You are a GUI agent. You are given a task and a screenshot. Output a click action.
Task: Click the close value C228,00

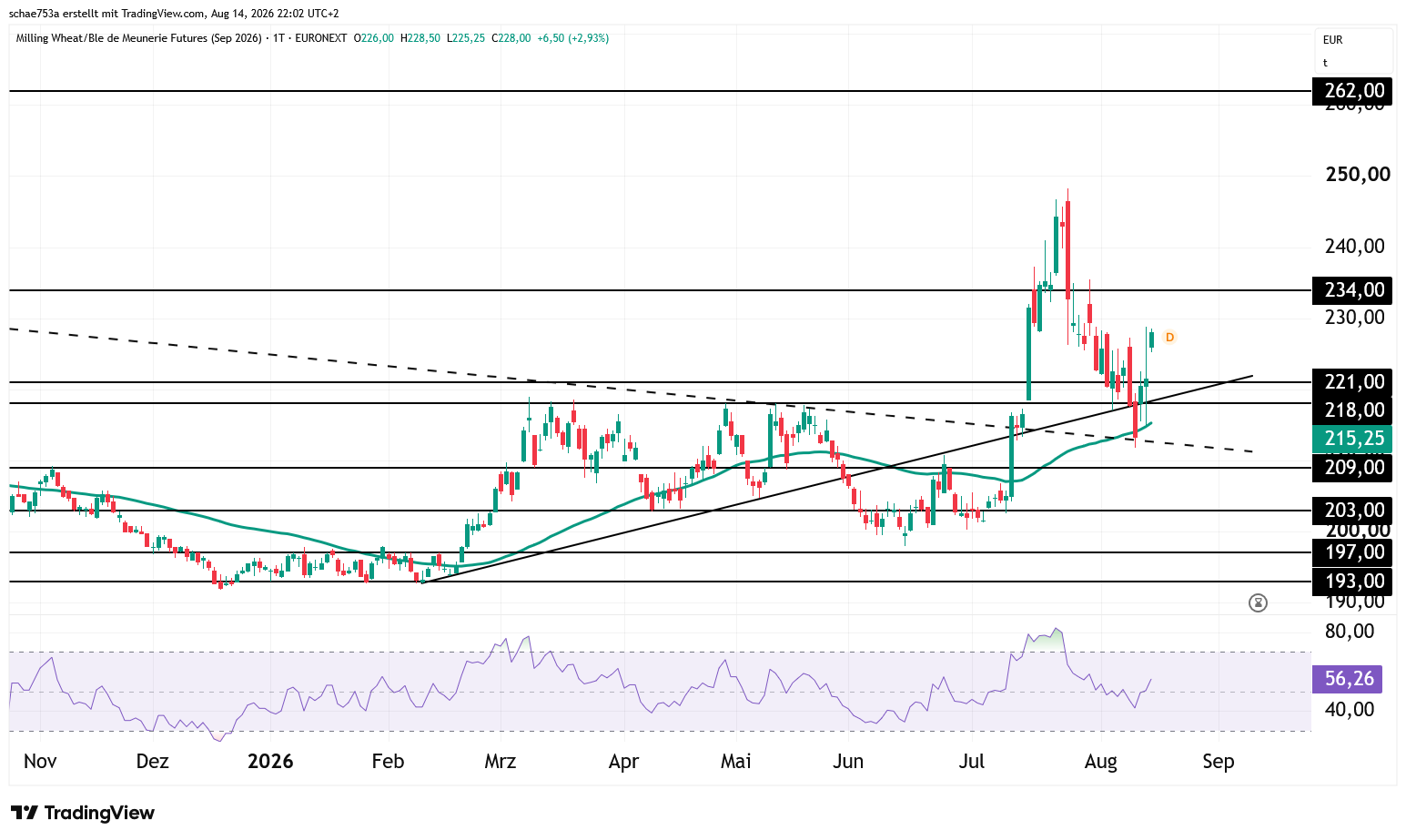coord(511,38)
